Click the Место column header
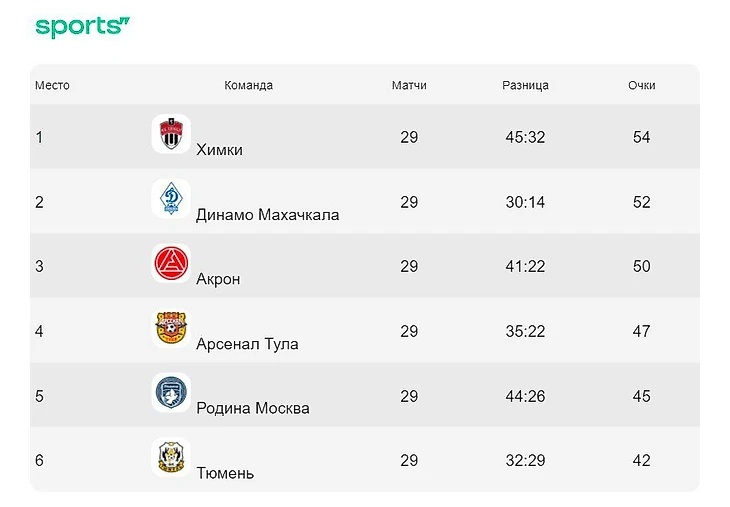This screenshot has height=507, width=730. (52, 86)
